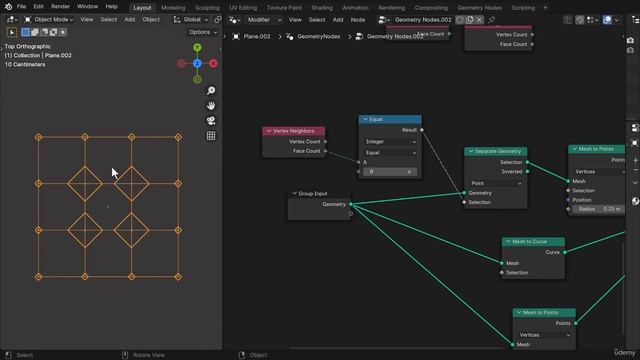Click the Blender logo icon
The image size is (640, 360).
pyautogui.click(x=8, y=7)
